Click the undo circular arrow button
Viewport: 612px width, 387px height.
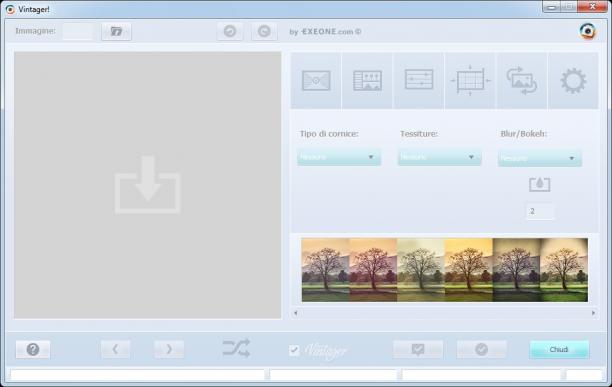tap(230, 31)
